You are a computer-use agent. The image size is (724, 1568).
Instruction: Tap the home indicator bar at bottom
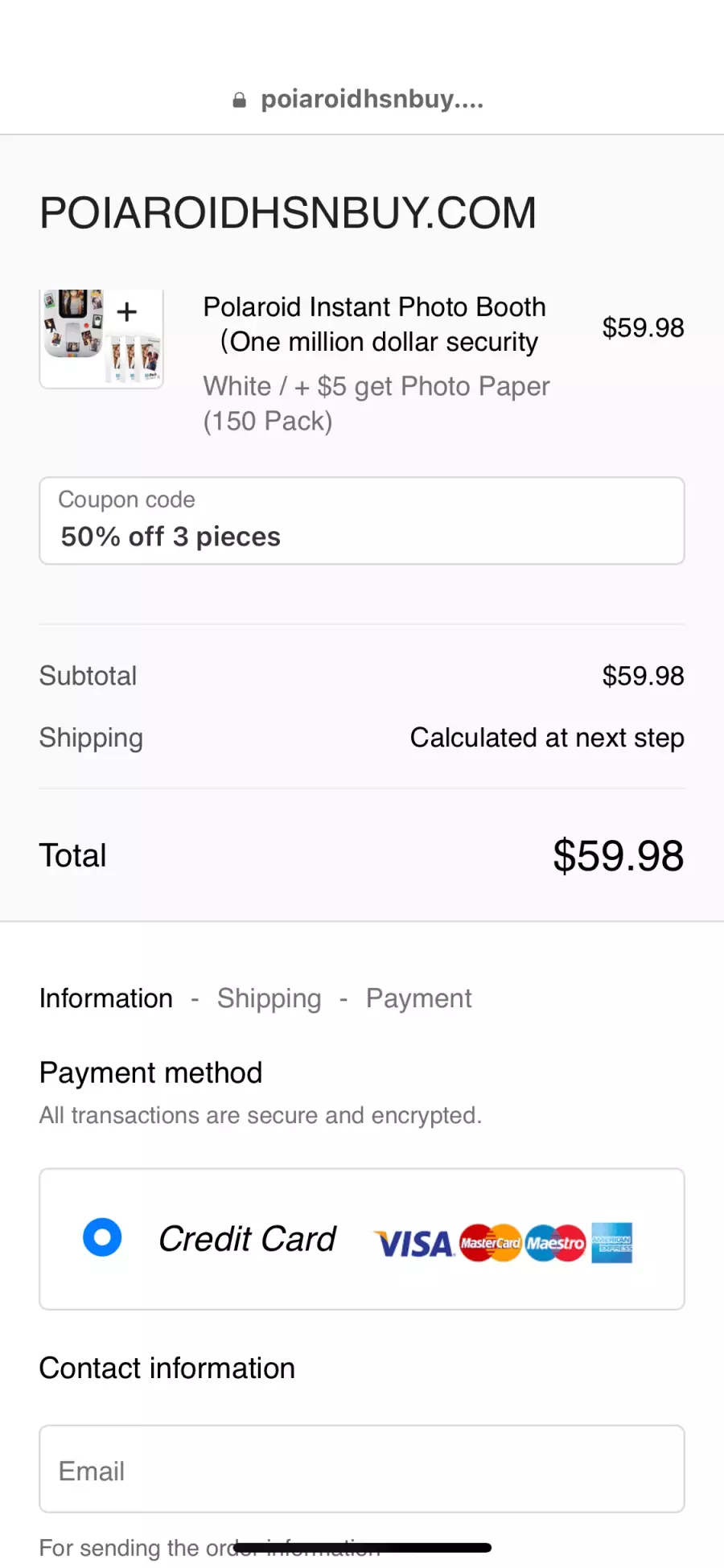coord(362,1548)
